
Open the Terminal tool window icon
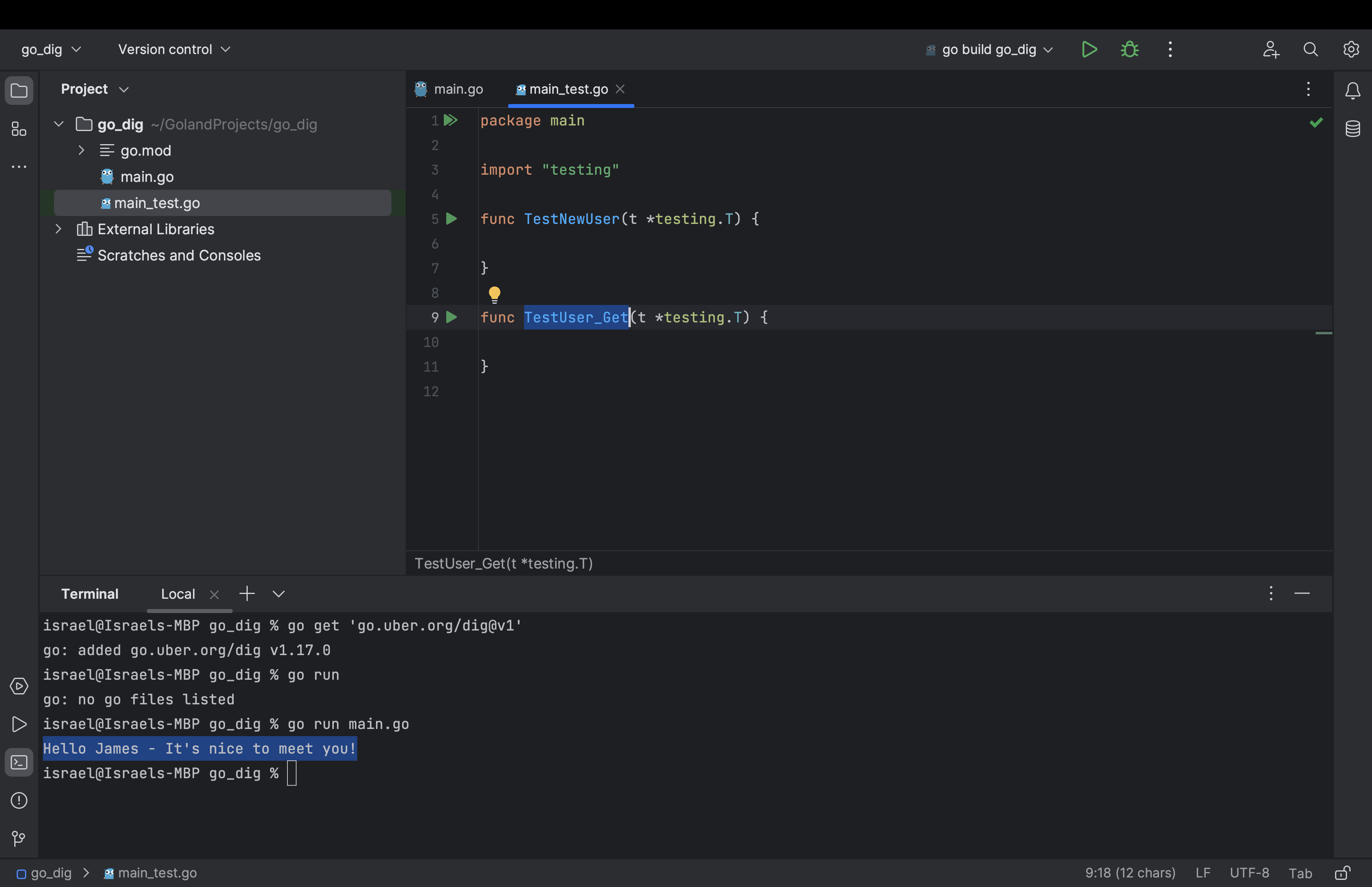[19, 762]
